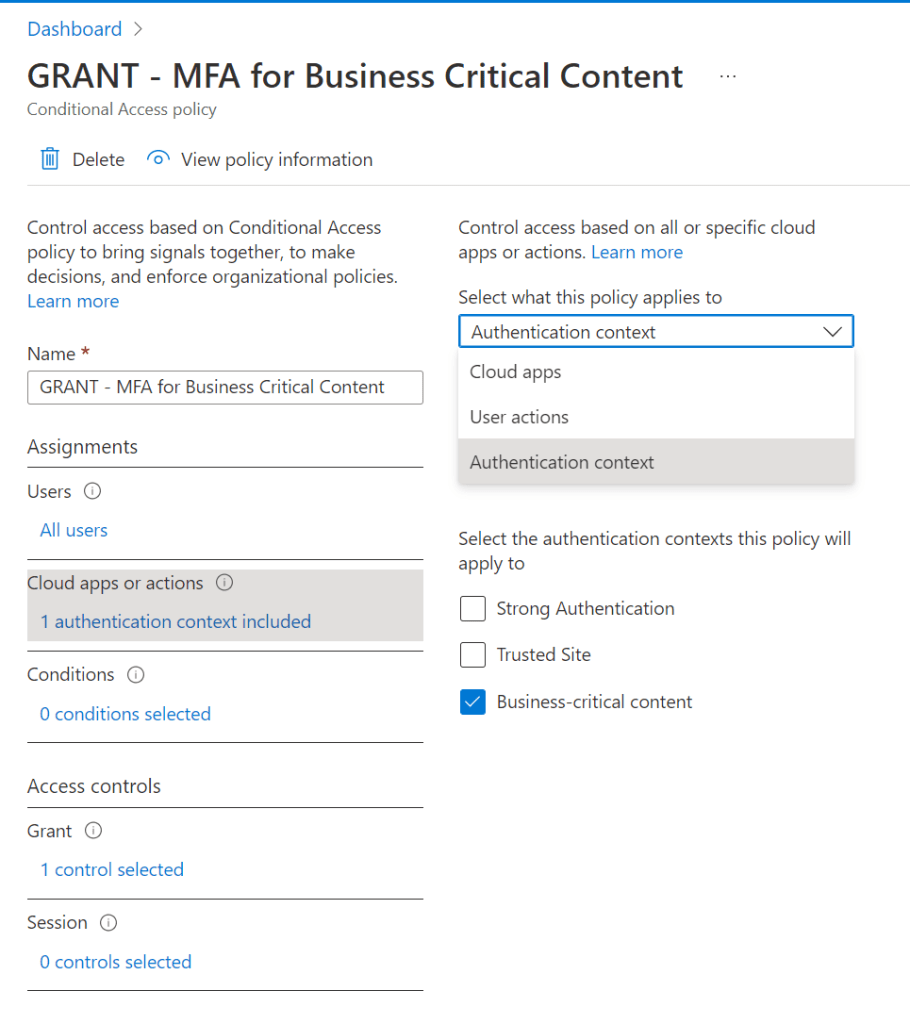The height and width of the screenshot is (1024, 910).
Task: Click info icon beside Cloud apps or actions
Action: tap(225, 582)
